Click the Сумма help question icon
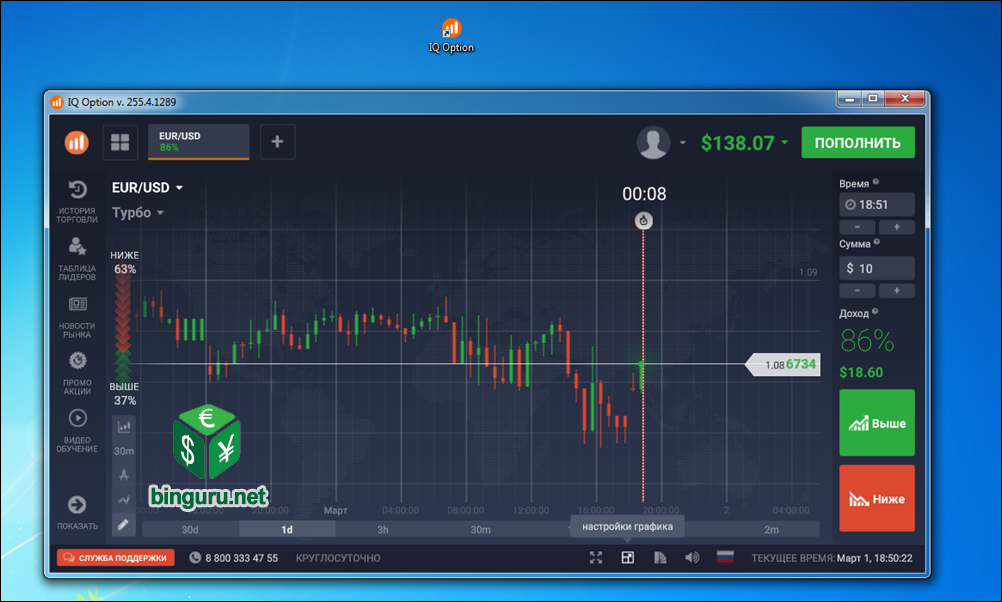The image size is (1002, 602). (877, 242)
